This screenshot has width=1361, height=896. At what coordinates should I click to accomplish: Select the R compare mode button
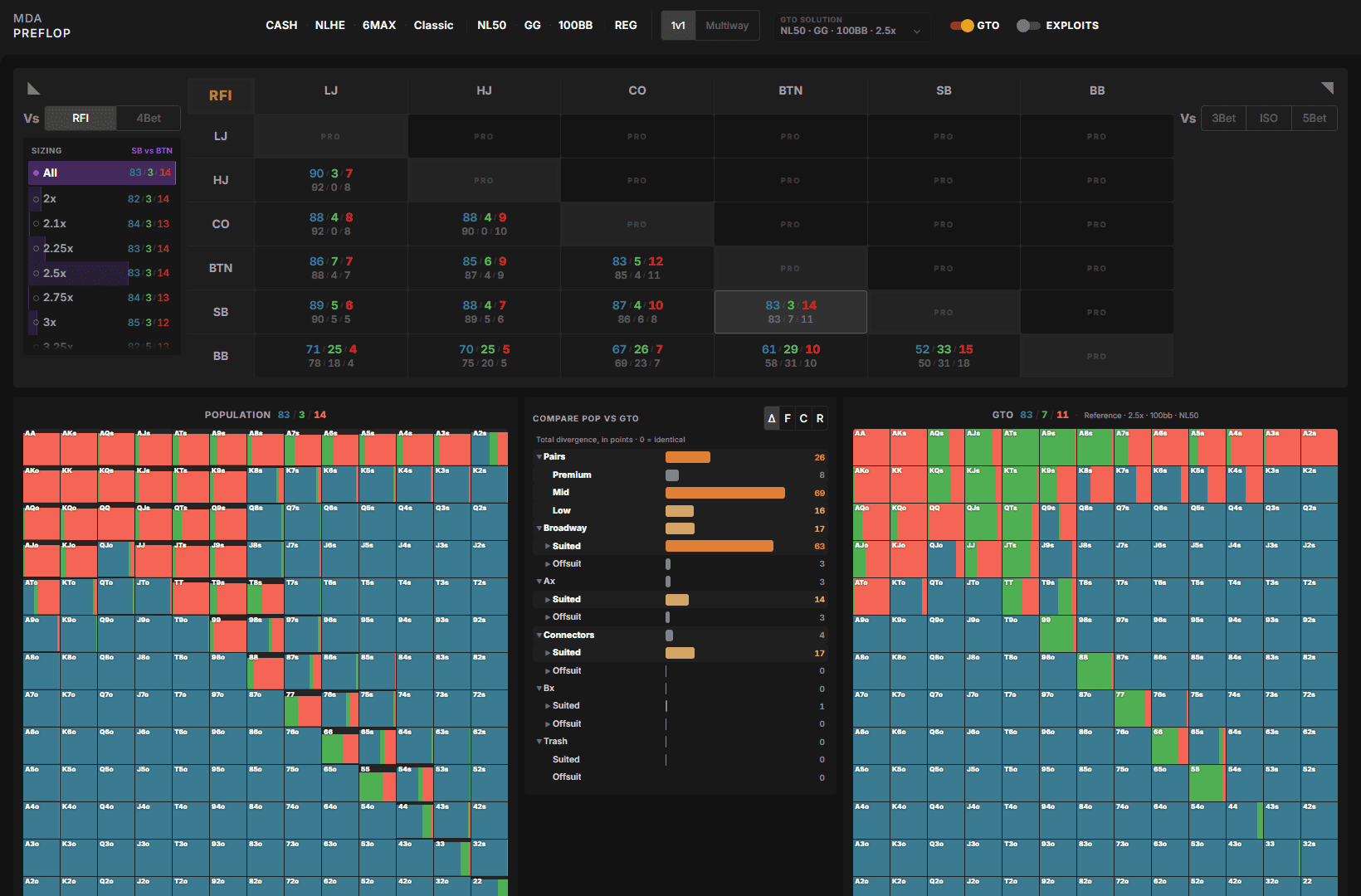tap(820, 418)
